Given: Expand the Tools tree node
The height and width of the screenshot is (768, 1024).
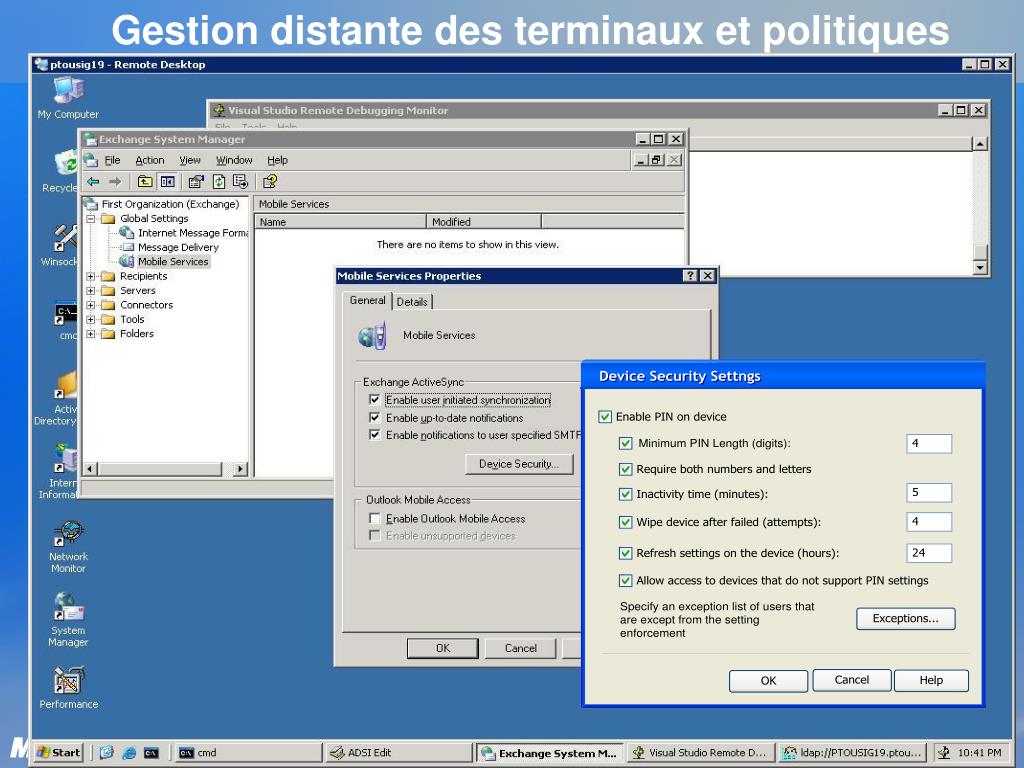Looking at the screenshot, I should (x=91, y=319).
